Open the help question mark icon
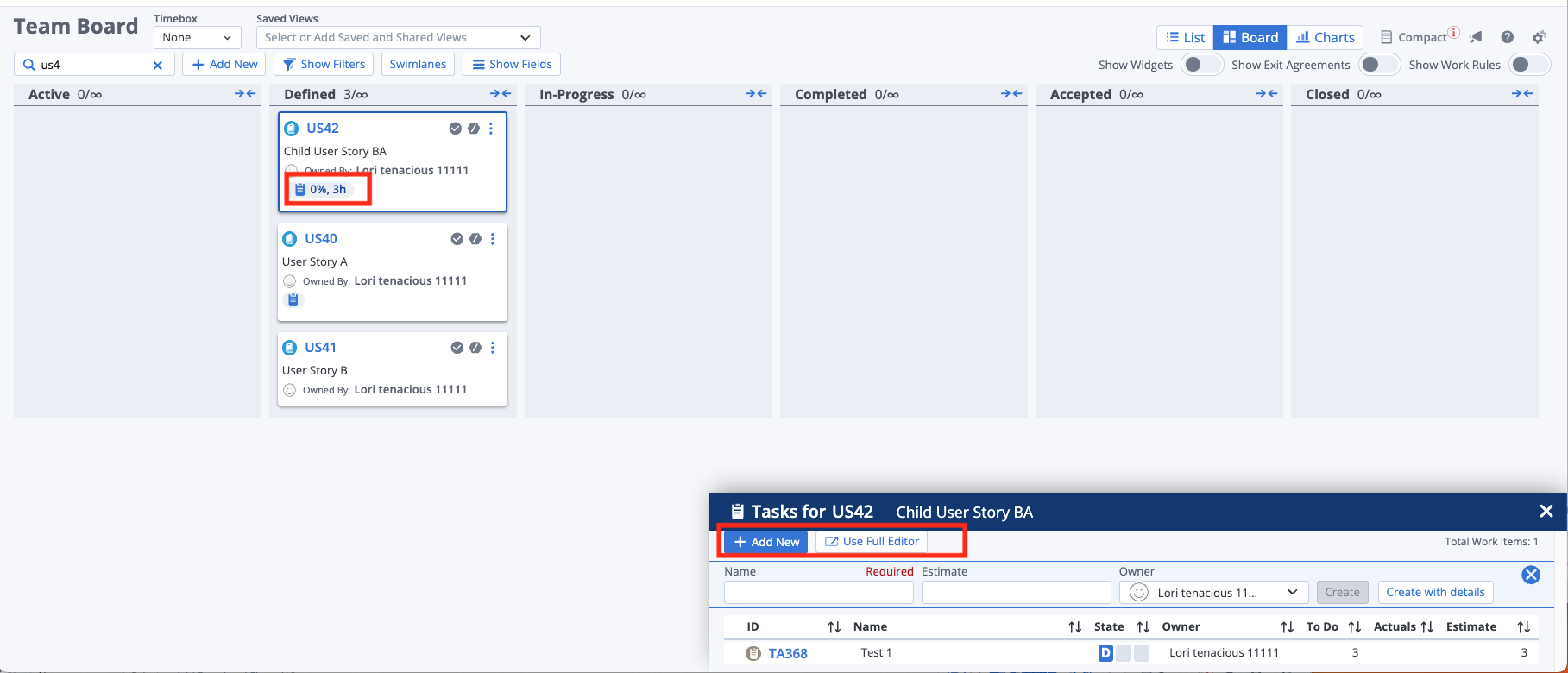The image size is (1568, 673). click(1507, 37)
